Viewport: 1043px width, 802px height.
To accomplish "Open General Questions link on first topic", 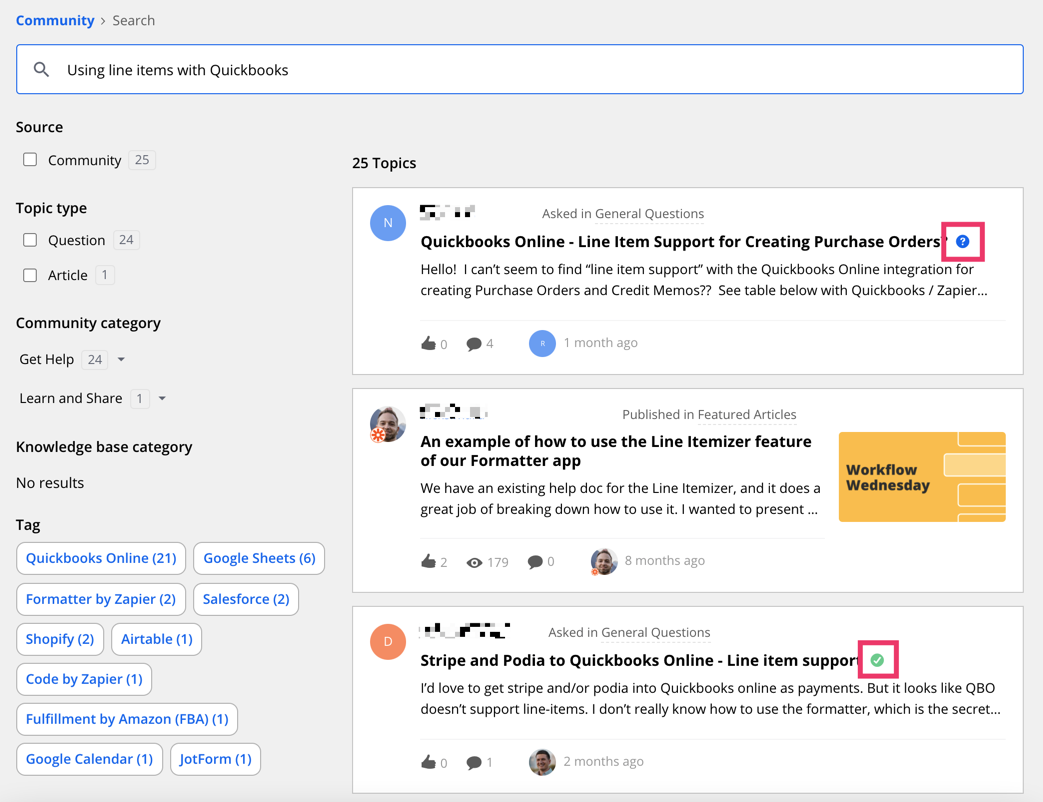I will click(x=649, y=213).
